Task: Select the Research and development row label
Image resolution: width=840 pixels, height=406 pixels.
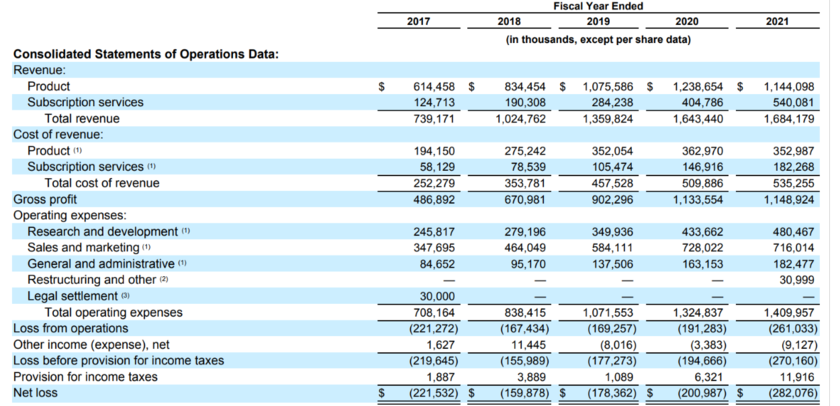Action: click(x=102, y=231)
